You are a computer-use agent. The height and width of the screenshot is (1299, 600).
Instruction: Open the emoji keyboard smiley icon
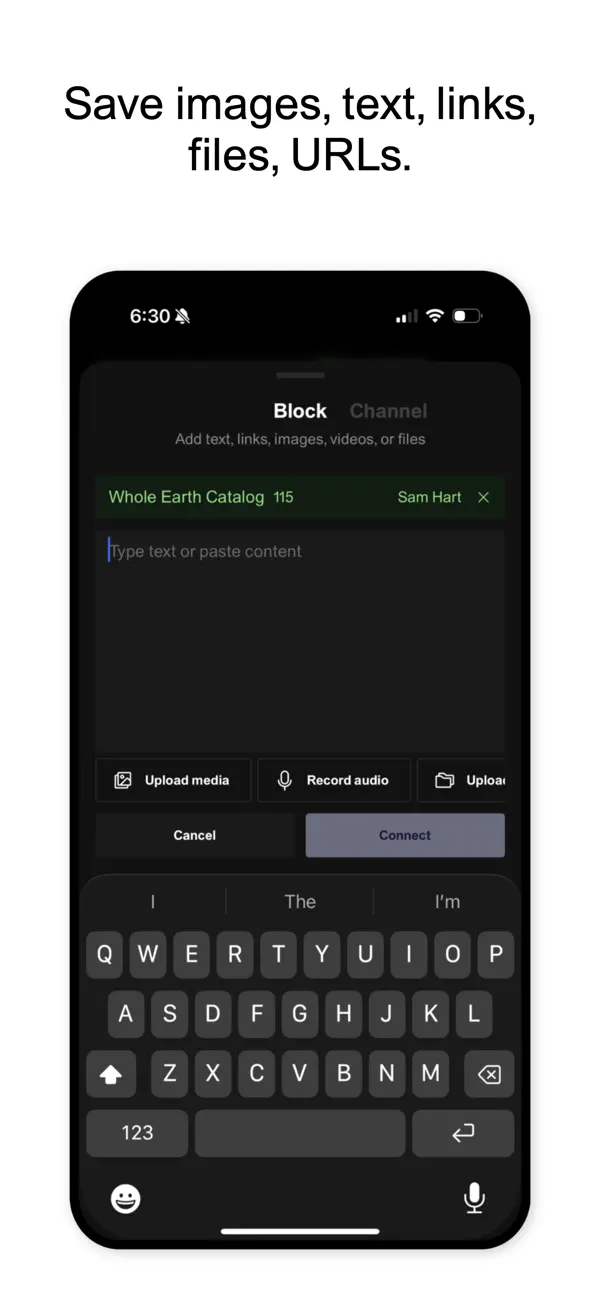click(x=126, y=1198)
